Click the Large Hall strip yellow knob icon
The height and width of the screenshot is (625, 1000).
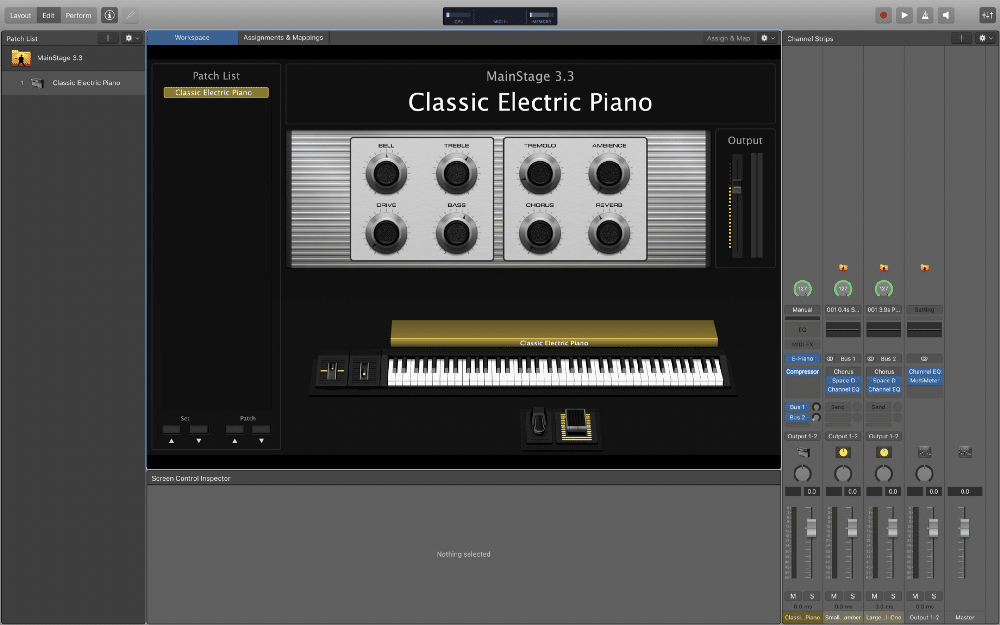click(884, 453)
